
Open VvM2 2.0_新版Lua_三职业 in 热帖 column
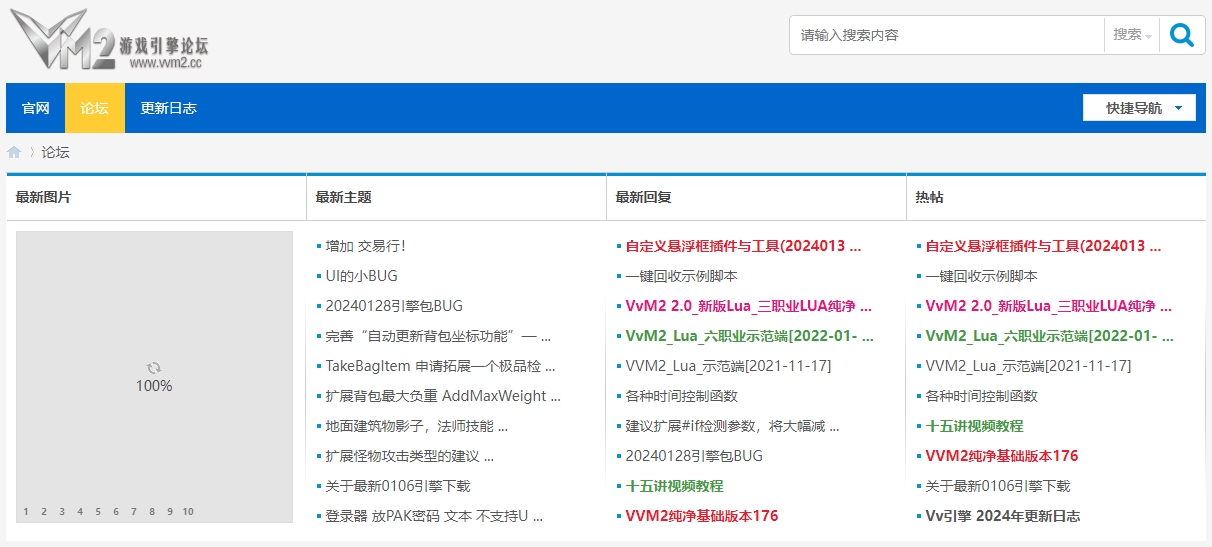coord(1049,306)
